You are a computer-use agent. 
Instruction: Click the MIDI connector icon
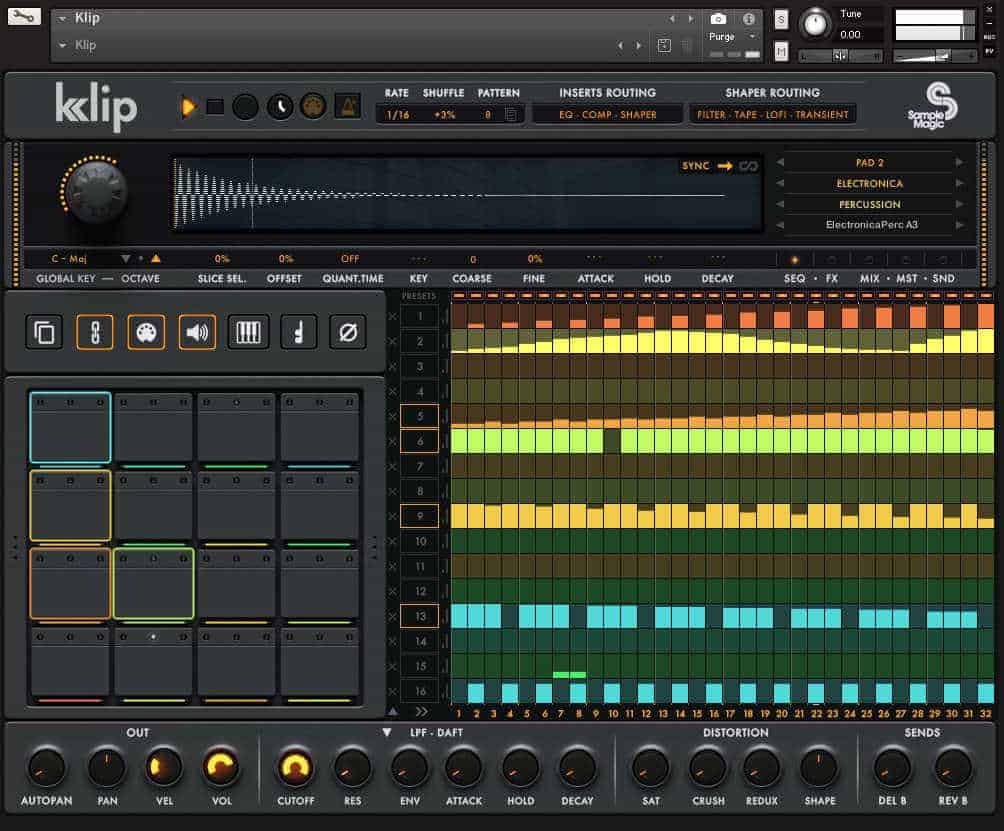[313, 107]
